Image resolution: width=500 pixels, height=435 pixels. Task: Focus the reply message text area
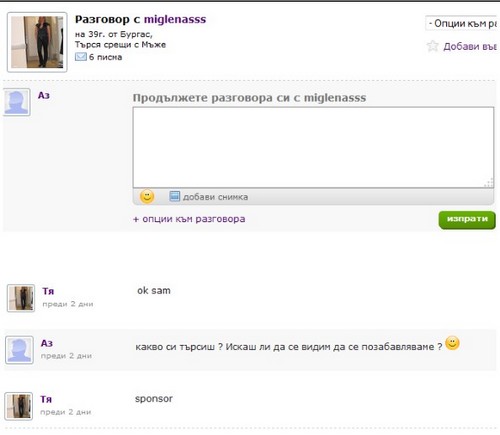[x=313, y=147]
